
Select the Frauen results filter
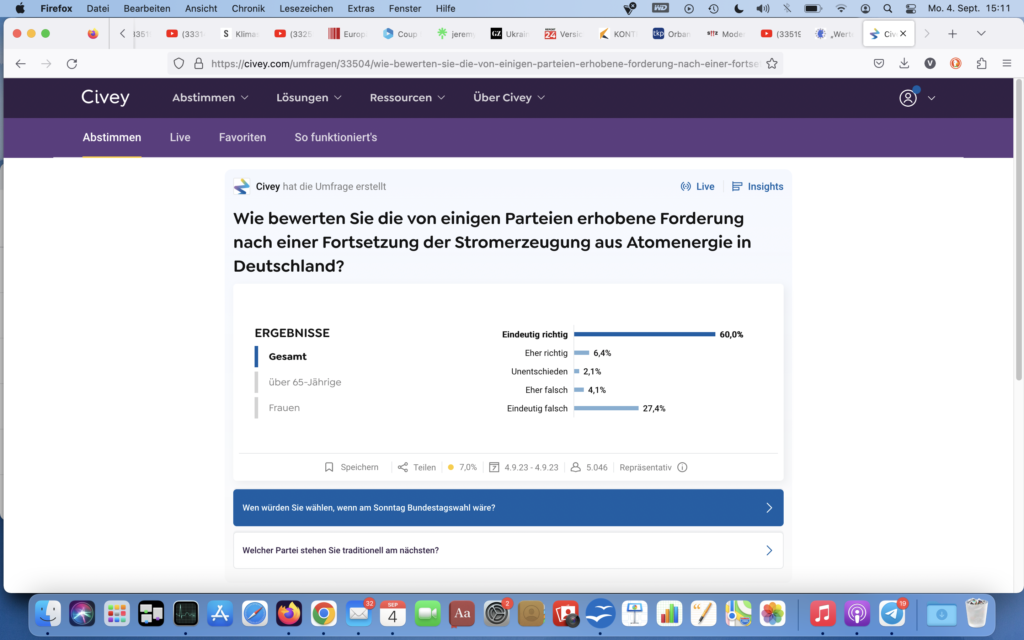tap(284, 408)
